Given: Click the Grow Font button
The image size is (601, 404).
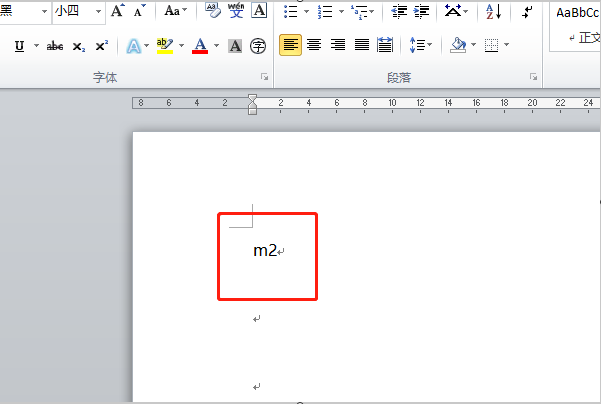Looking at the screenshot, I should tap(117, 11).
